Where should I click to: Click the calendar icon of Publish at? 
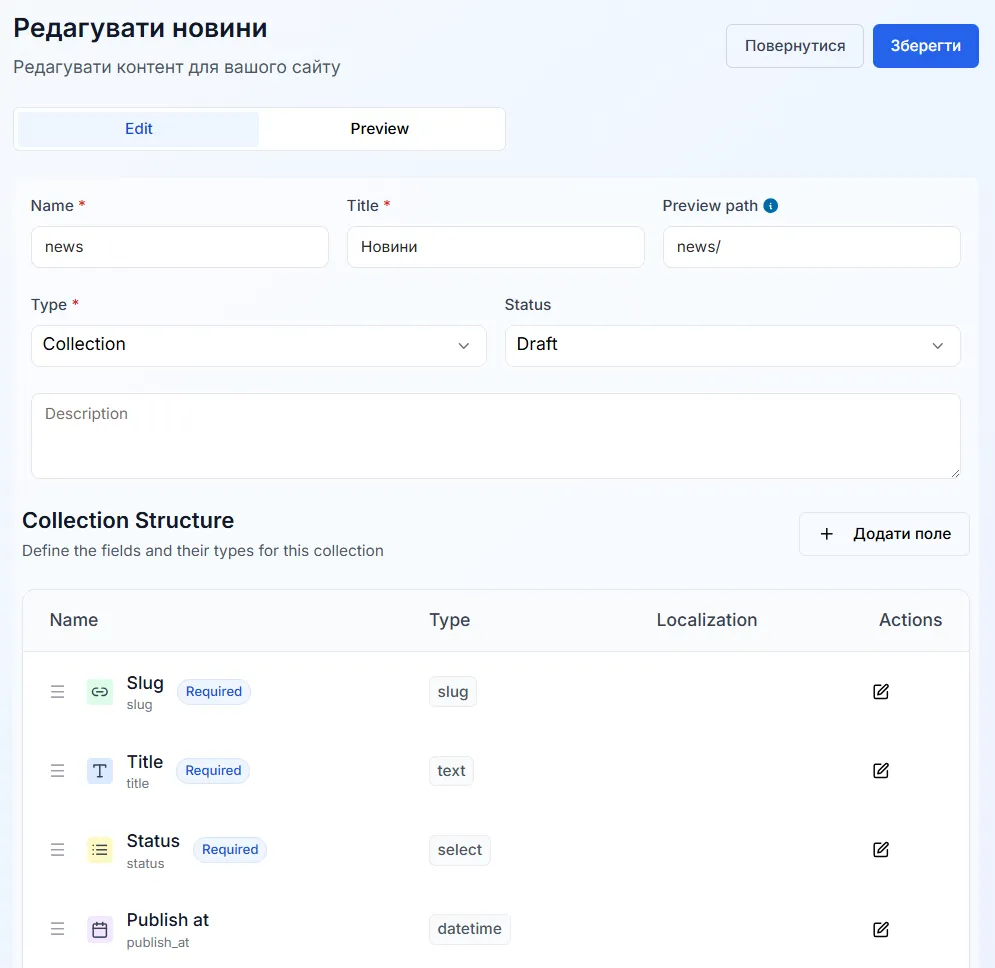coord(100,929)
